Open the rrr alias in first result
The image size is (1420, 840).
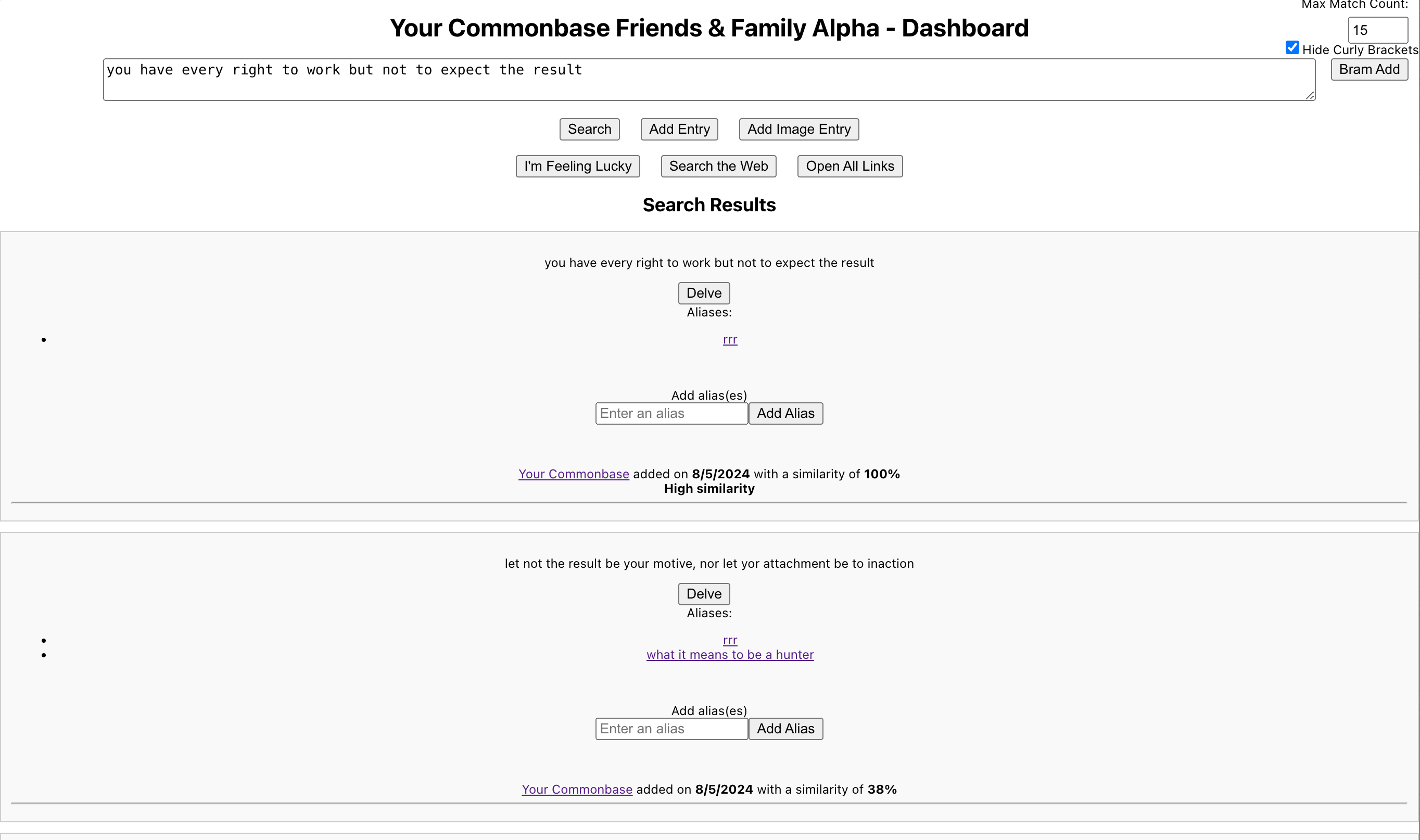[x=730, y=340]
